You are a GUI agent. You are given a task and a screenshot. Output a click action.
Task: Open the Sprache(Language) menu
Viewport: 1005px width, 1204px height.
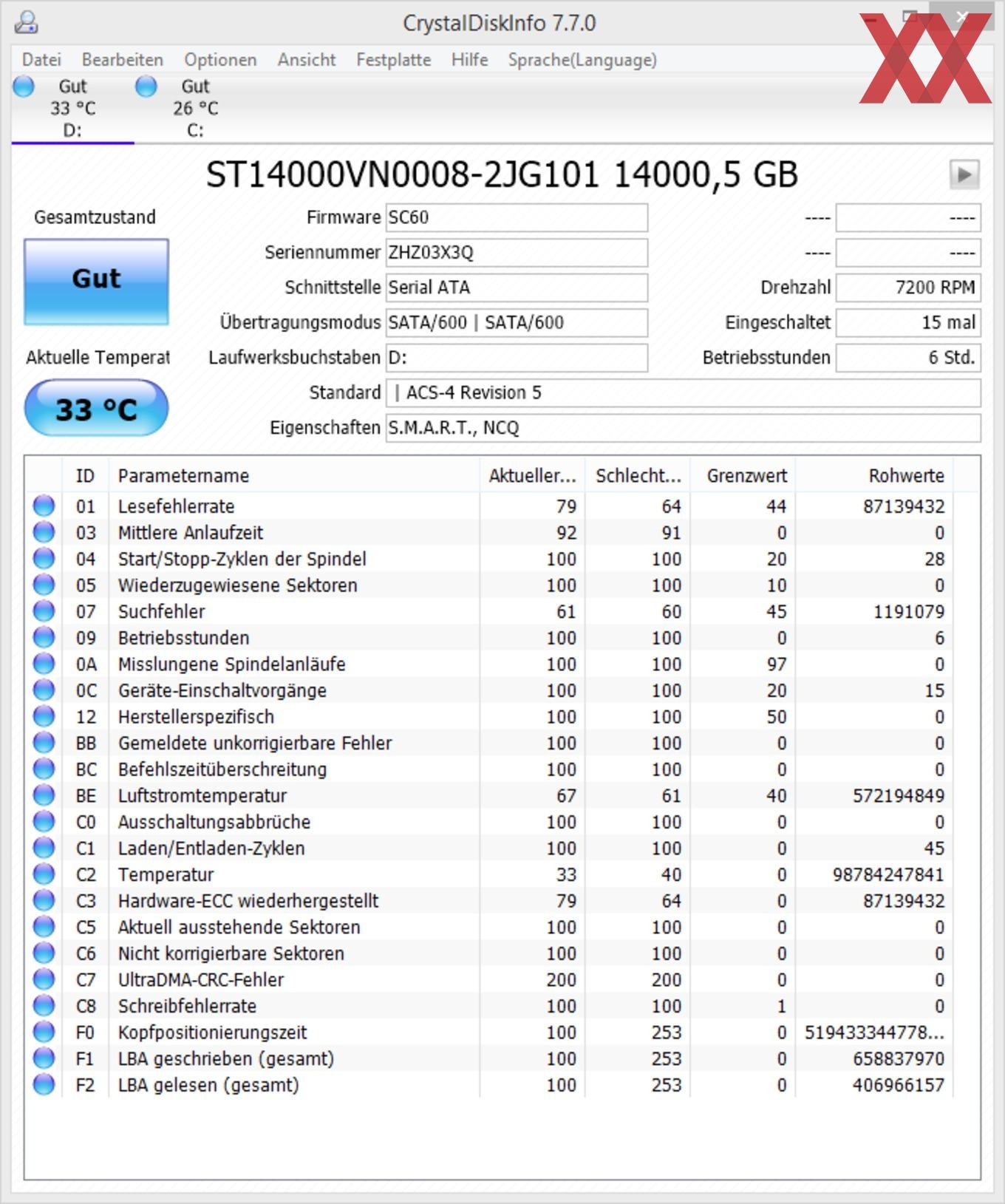[582, 60]
